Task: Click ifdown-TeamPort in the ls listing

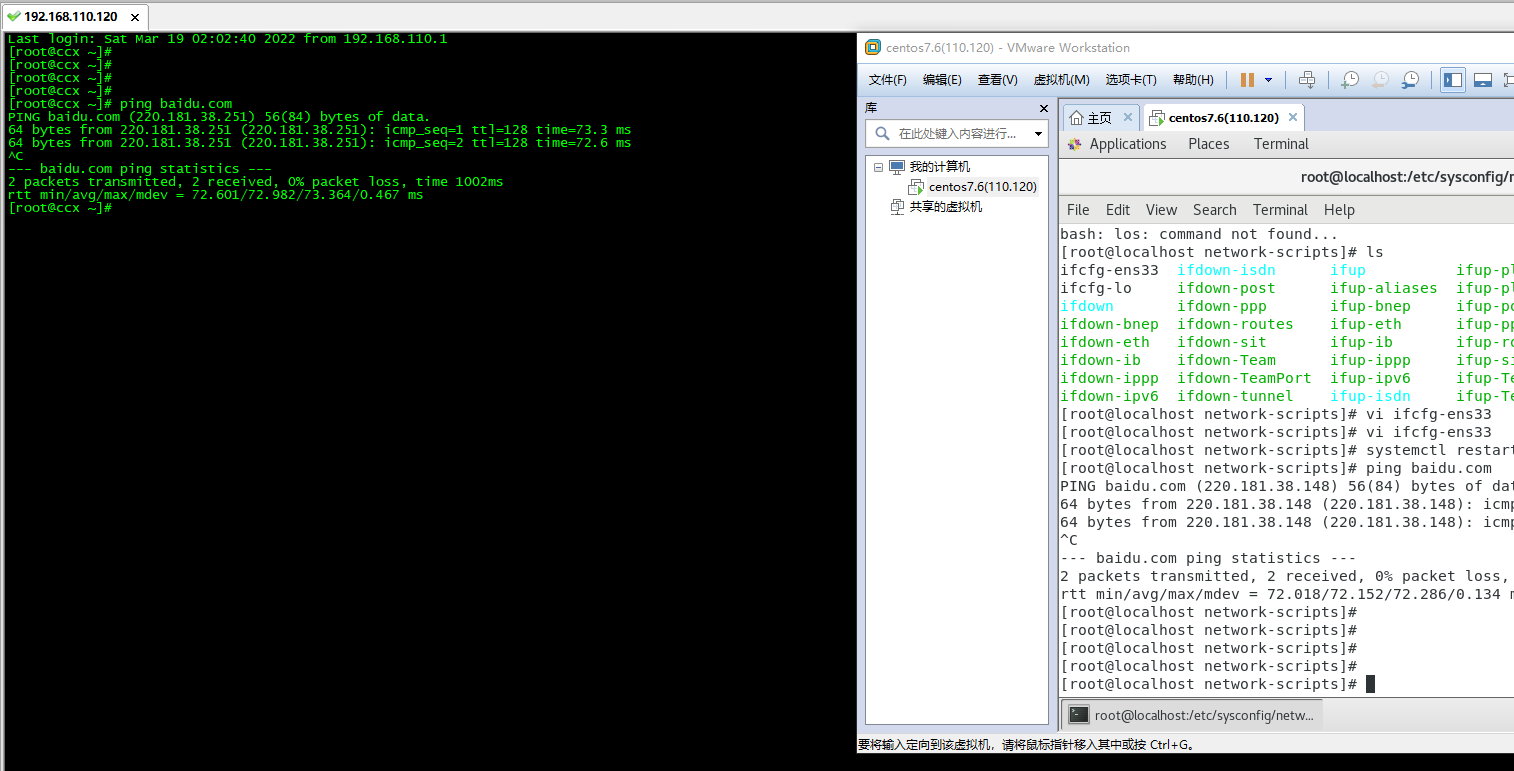Action: tap(1244, 378)
